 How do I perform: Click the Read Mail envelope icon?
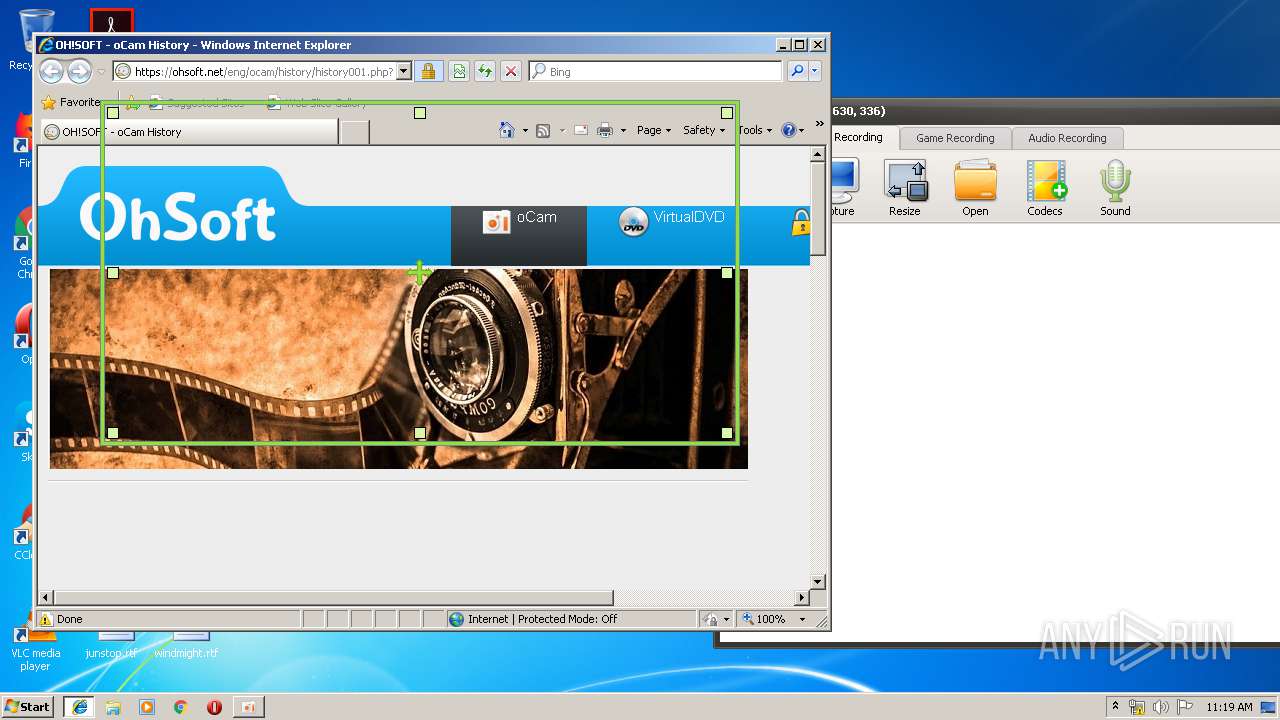click(x=580, y=130)
